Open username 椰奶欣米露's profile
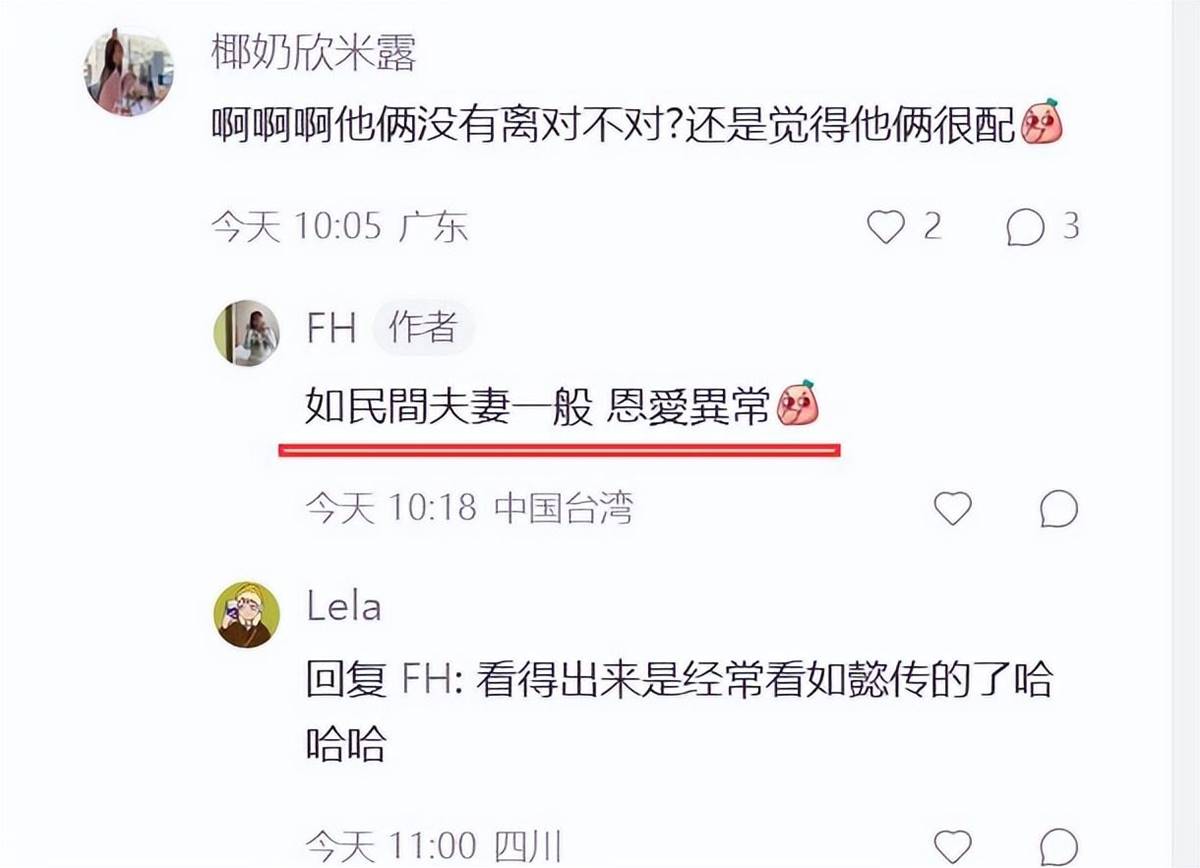This screenshot has height=868, width=1200. tap(313, 52)
